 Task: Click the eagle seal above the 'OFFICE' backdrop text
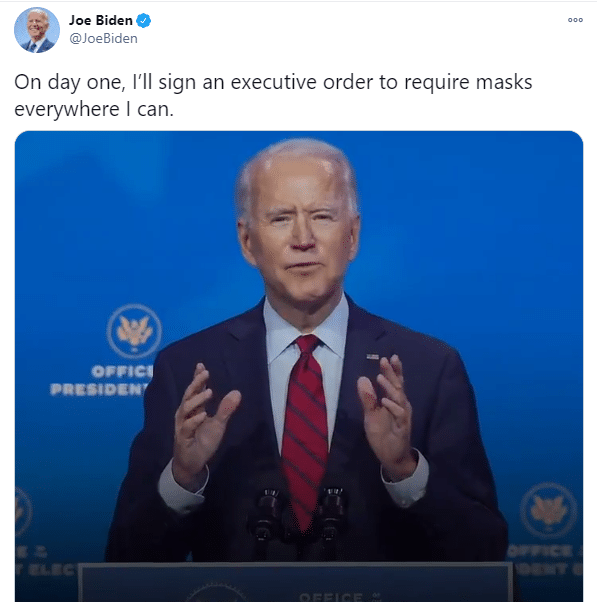click(x=134, y=331)
